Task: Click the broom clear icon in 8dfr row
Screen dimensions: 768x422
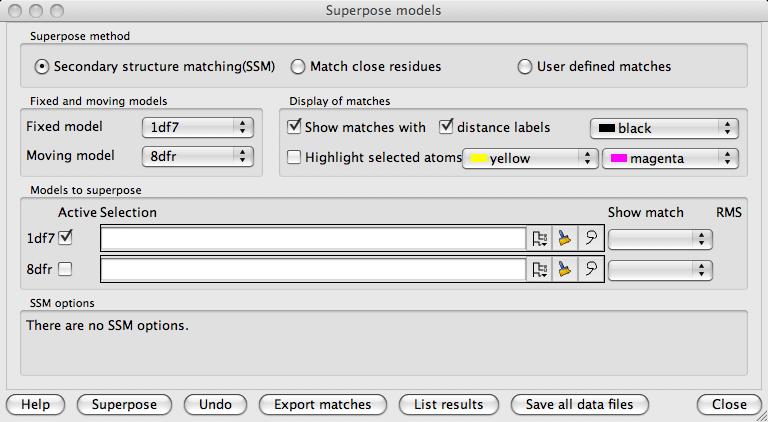Action: (x=566, y=269)
